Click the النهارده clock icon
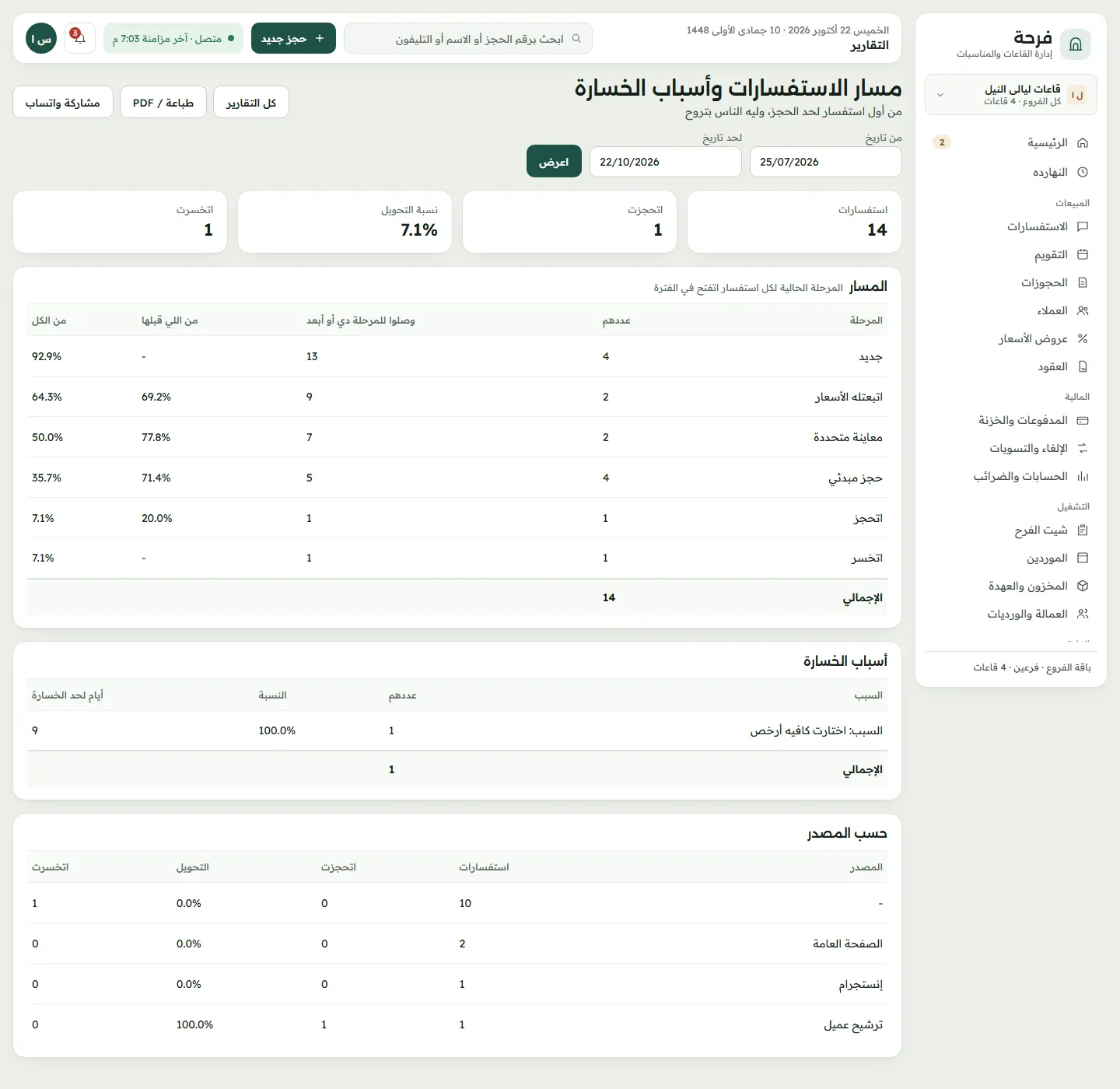 pyautogui.click(x=1083, y=172)
